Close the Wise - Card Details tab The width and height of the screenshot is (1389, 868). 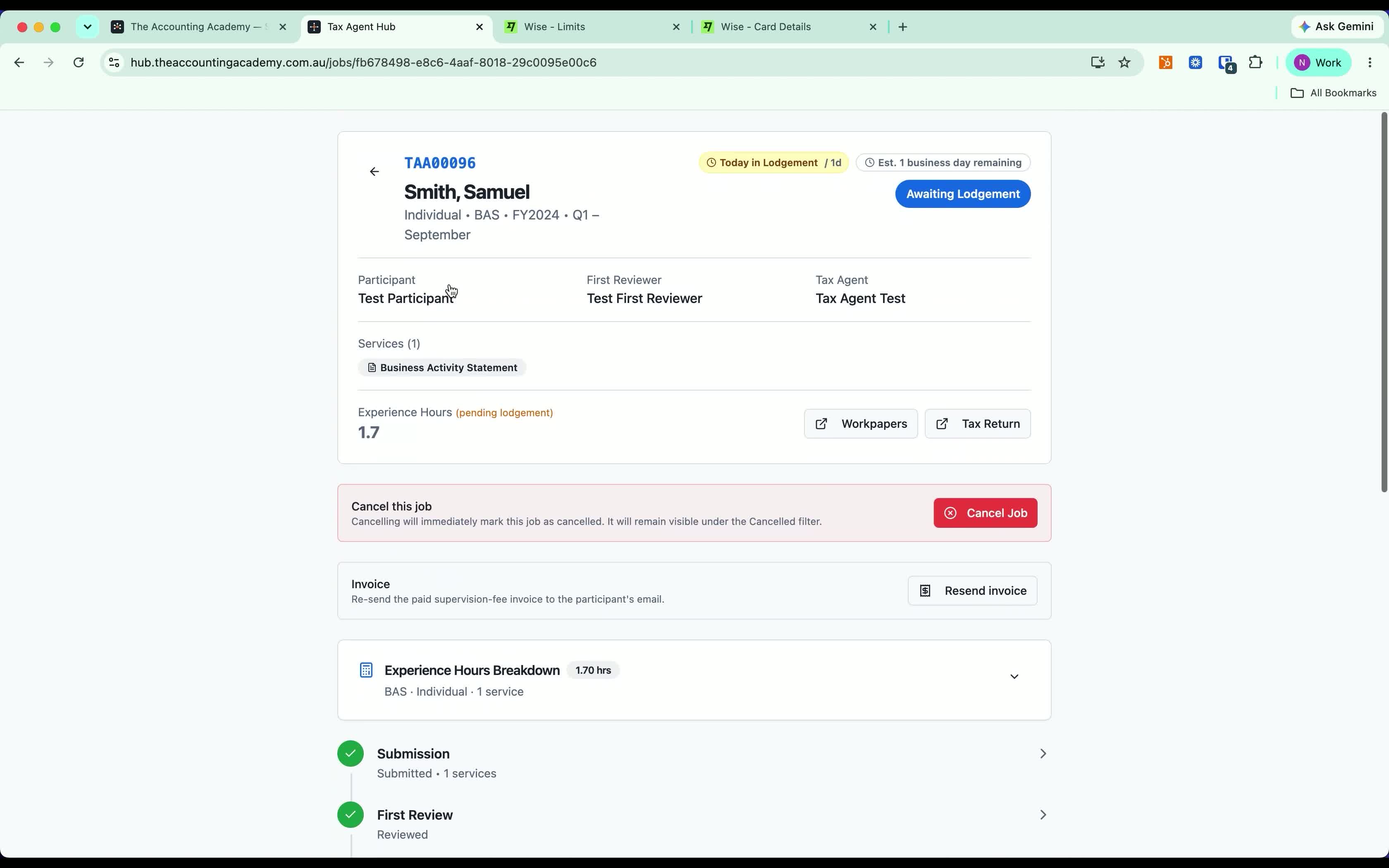click(x=873, y=27)
